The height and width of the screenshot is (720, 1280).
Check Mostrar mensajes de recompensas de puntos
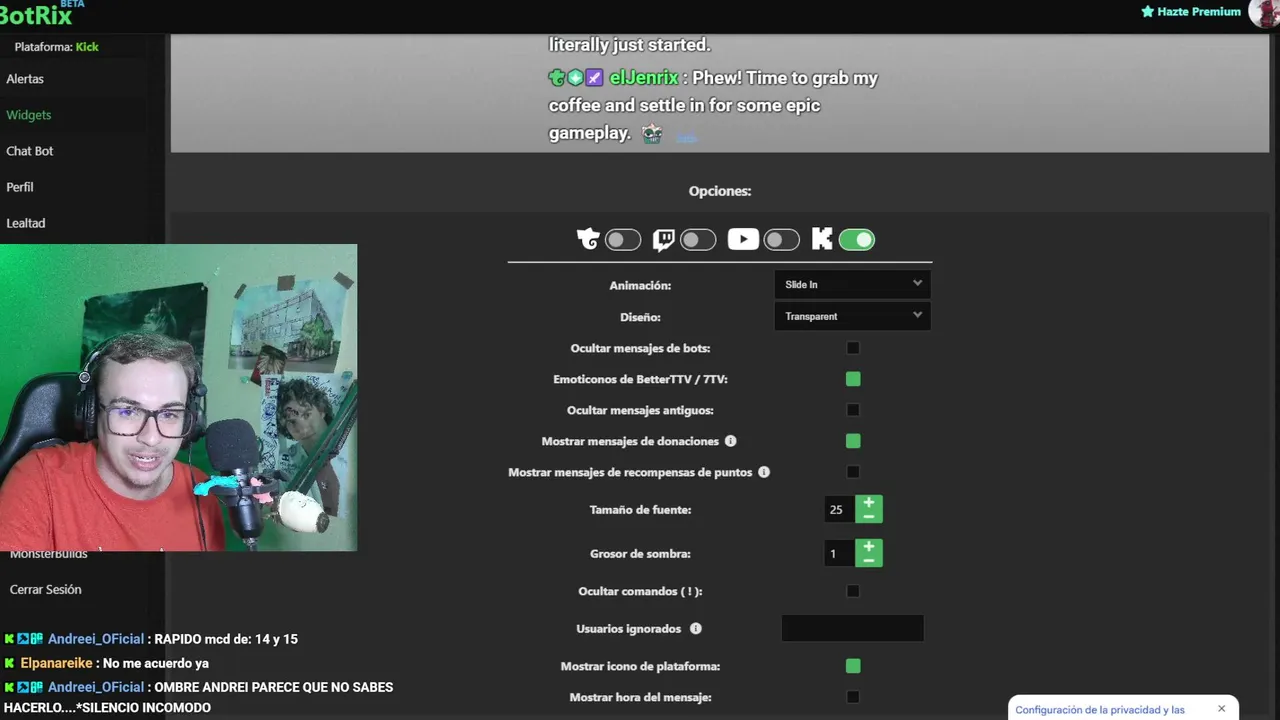[853, 472]
